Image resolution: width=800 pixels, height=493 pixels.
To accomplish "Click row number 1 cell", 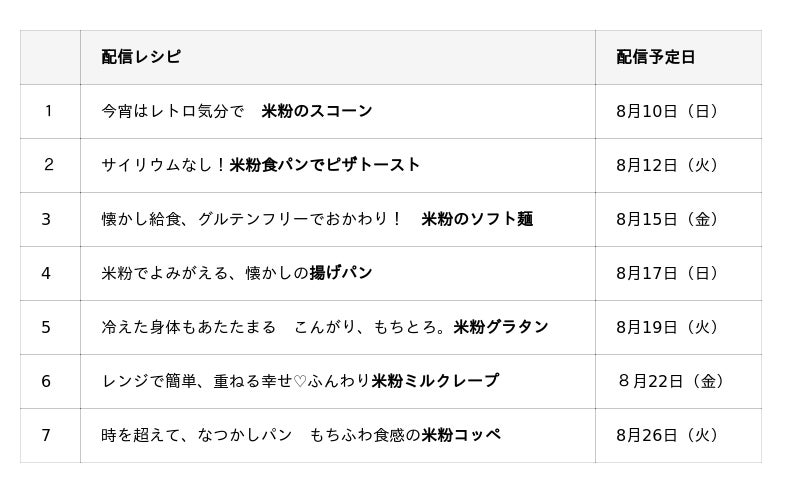I will (48, 111).
